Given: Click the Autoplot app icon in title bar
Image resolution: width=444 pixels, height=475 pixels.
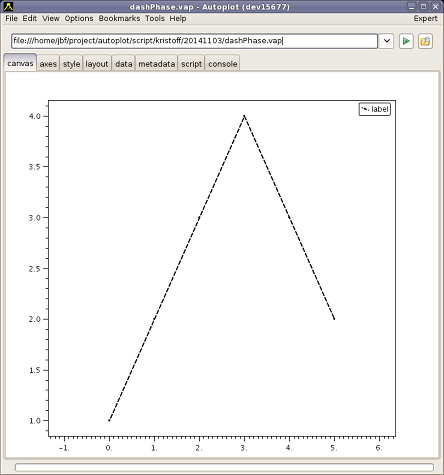Looking at the screenshot, I should tap(8, 6).
